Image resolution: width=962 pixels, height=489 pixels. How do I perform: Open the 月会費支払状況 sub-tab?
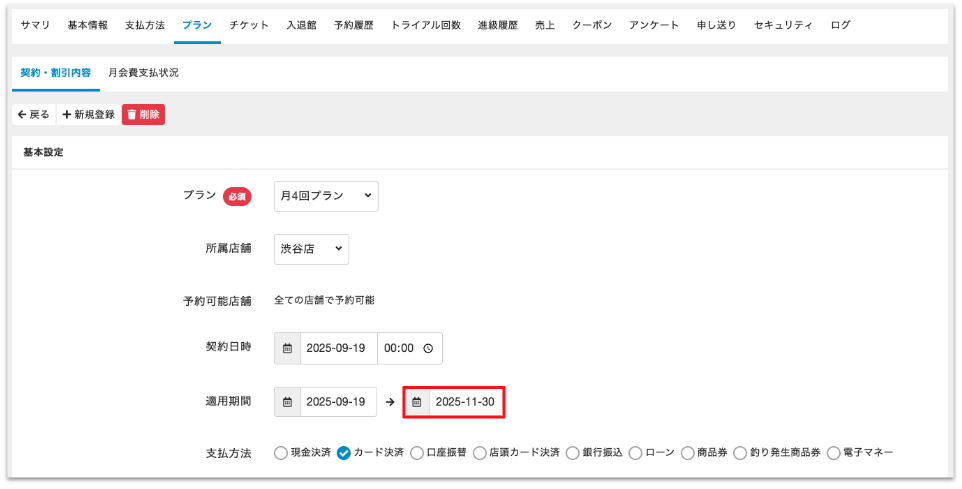144,73
